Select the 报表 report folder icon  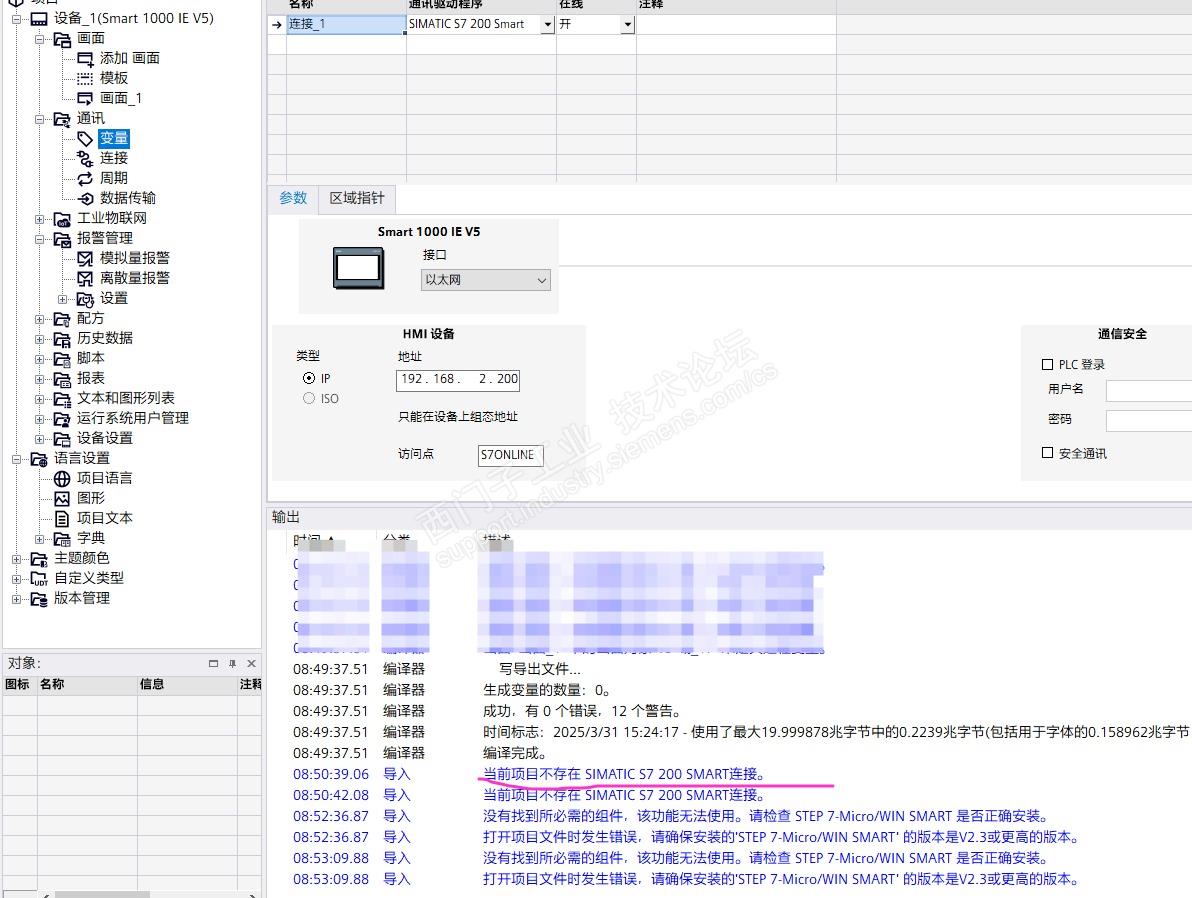pos(62,379)
